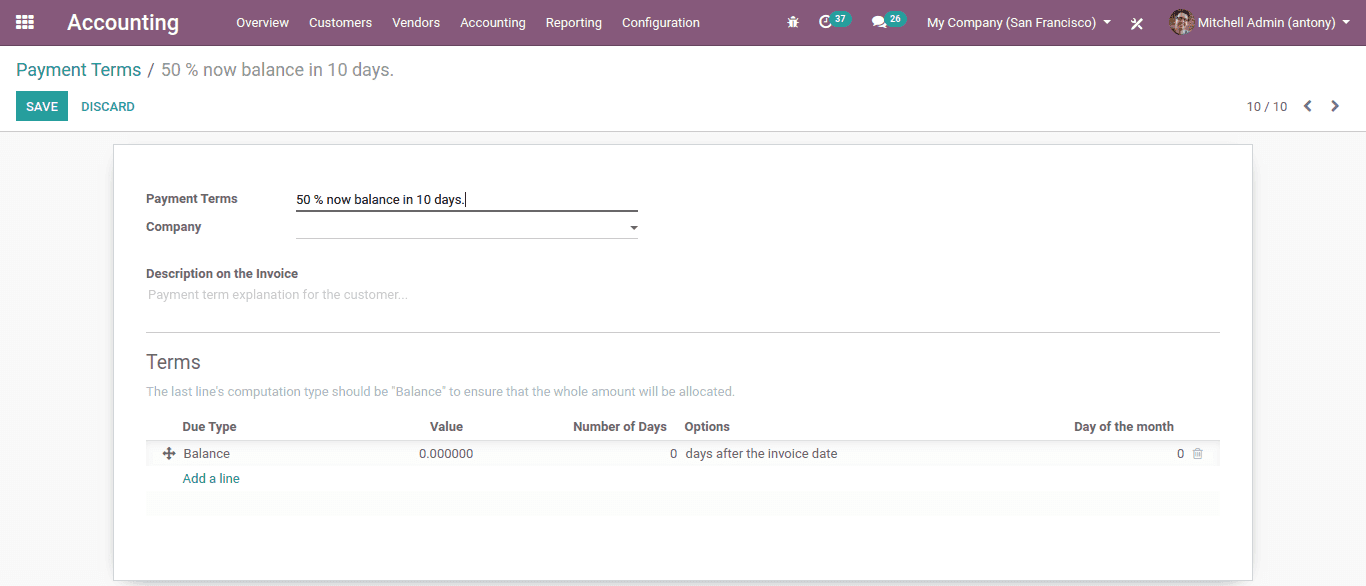Click the Day of the month header
This screenshot has height=586, width=1366.
pyautogui.click(x=1124, y=427)
